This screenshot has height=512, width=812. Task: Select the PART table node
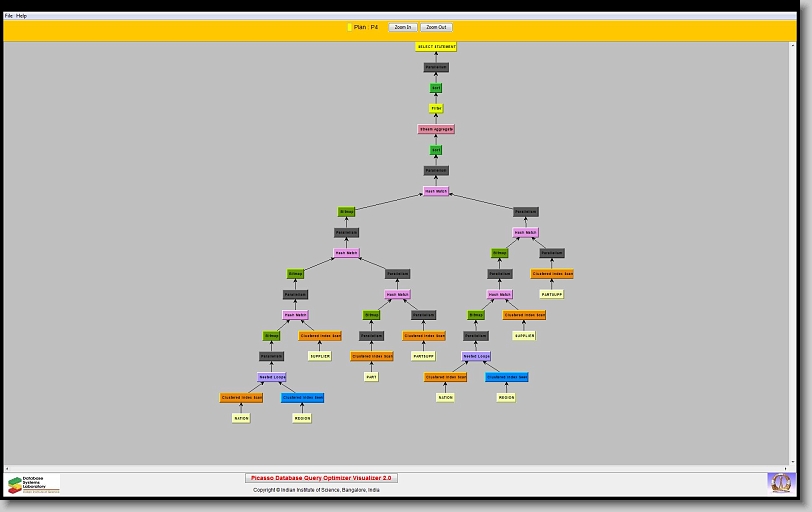(x=371, y=377)
